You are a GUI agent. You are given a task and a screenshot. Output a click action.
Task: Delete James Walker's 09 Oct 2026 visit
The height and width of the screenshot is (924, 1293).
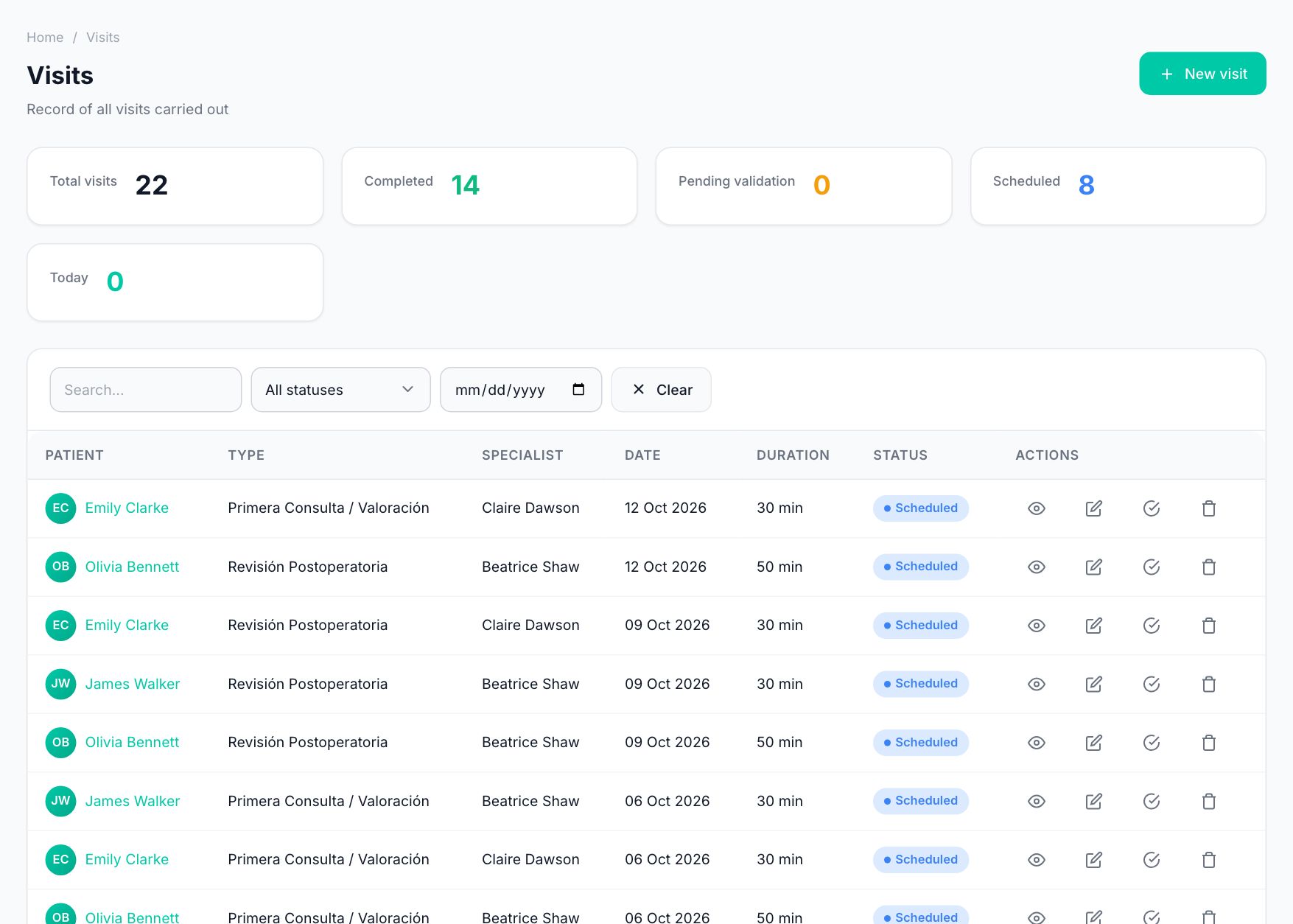tap(1208, 684)
